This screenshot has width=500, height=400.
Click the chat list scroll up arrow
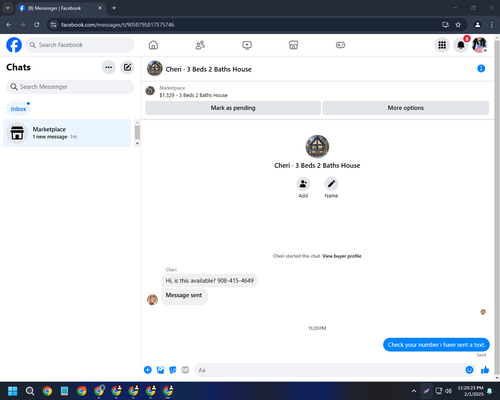[x=137, y=123]
